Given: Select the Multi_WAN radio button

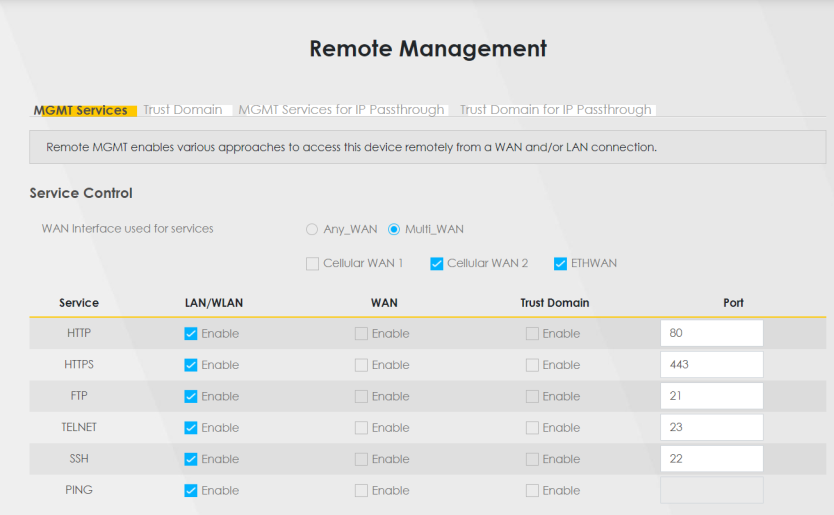Looking at the screenshot, I should [x=394, y=229].
